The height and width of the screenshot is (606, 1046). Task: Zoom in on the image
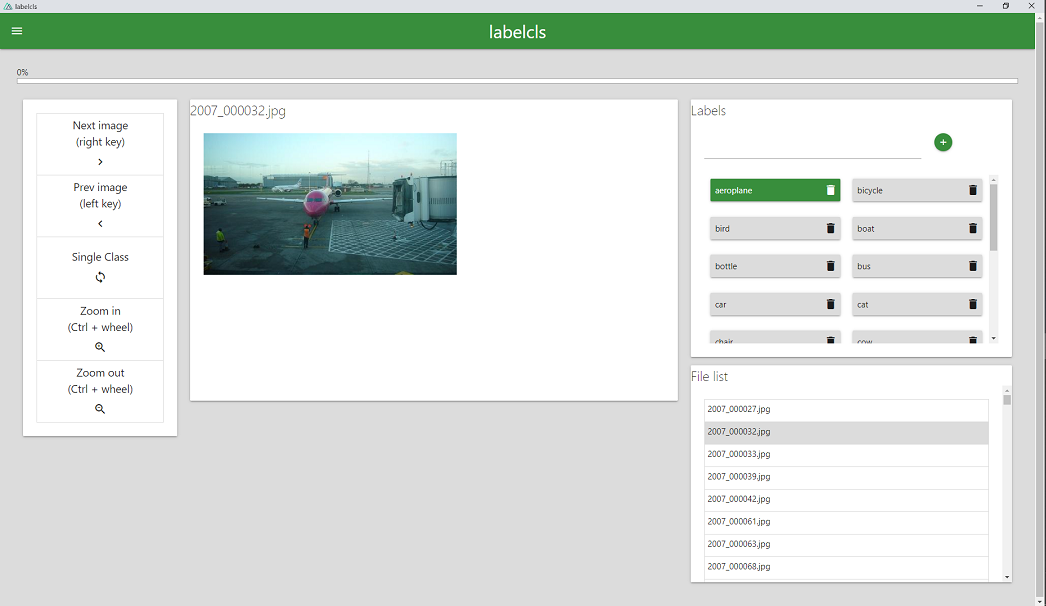pos(100,329)
